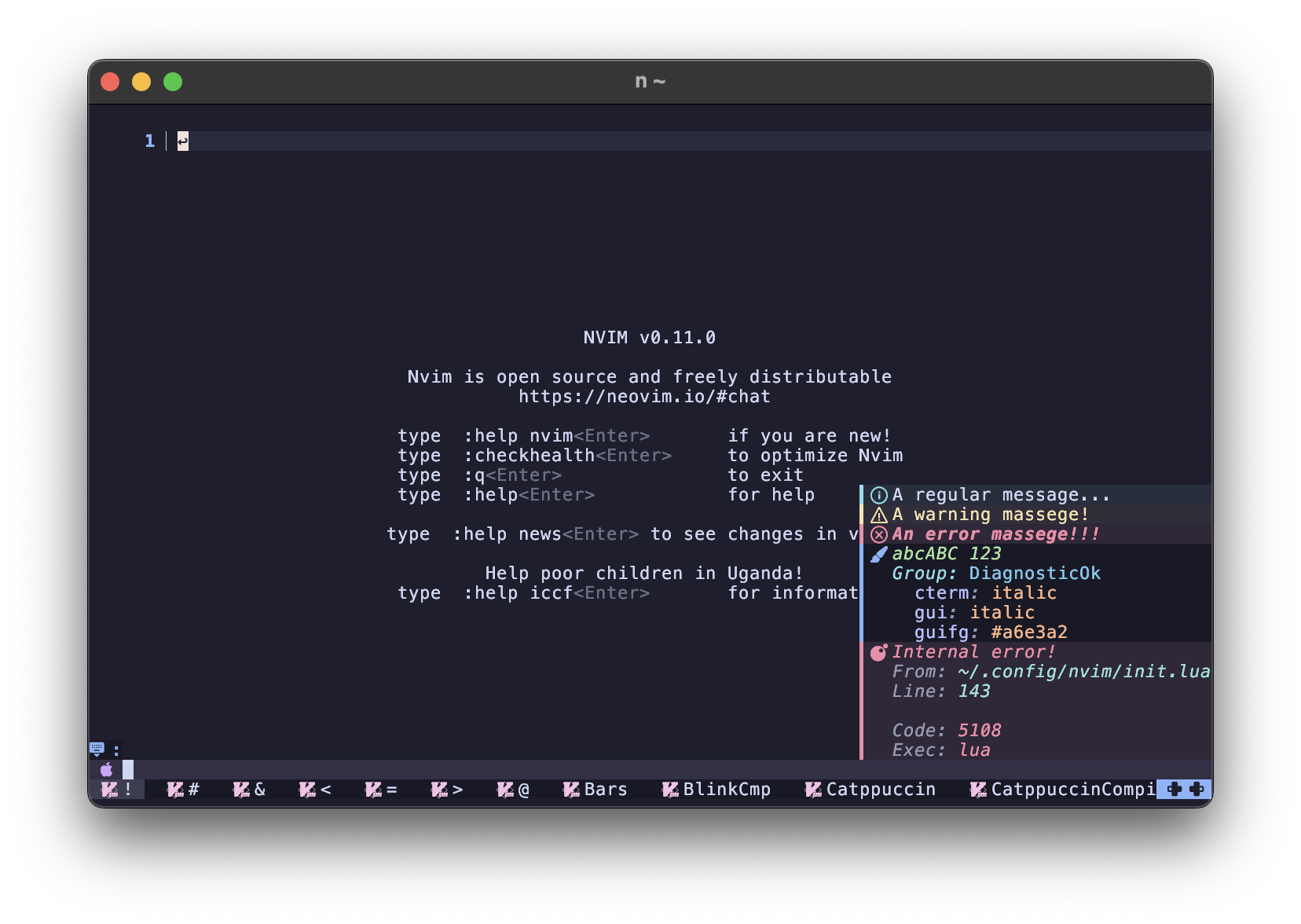Expand the 'Internal error!' notification details
The height and width of the screenshot is (924, 1301).
974,651
